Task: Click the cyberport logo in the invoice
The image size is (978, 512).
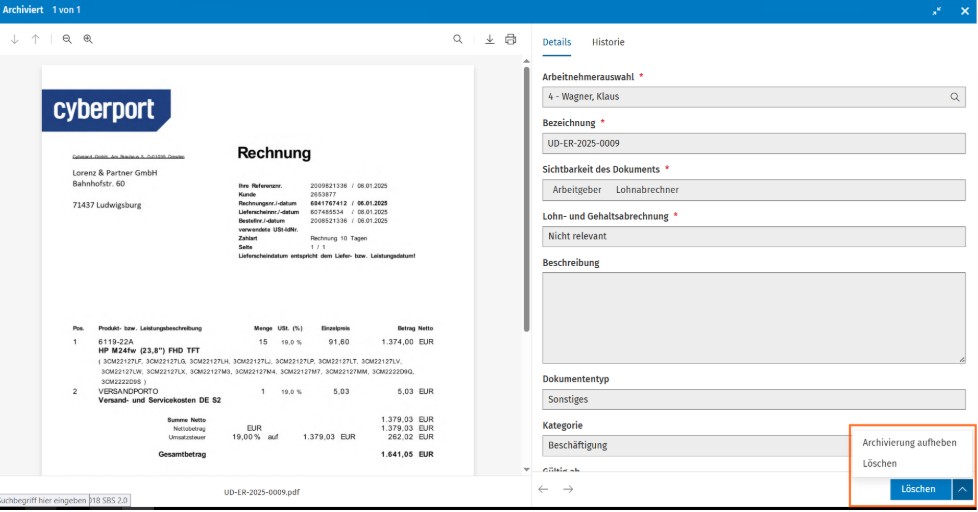Action: [x=106, y=110]
